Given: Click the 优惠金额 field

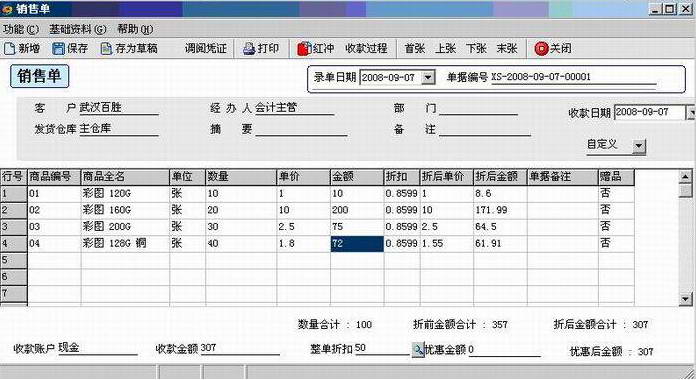Looking at the screenshot, I should (505, 350).
